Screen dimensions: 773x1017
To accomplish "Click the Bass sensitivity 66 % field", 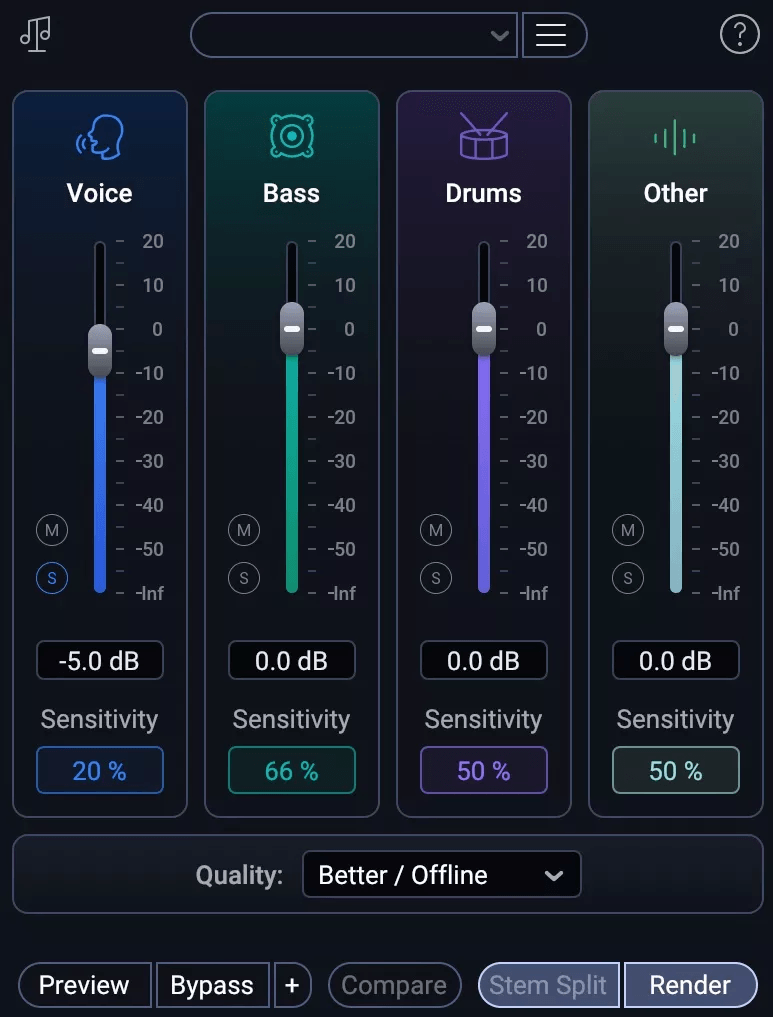I will click(x=292, y=771).
